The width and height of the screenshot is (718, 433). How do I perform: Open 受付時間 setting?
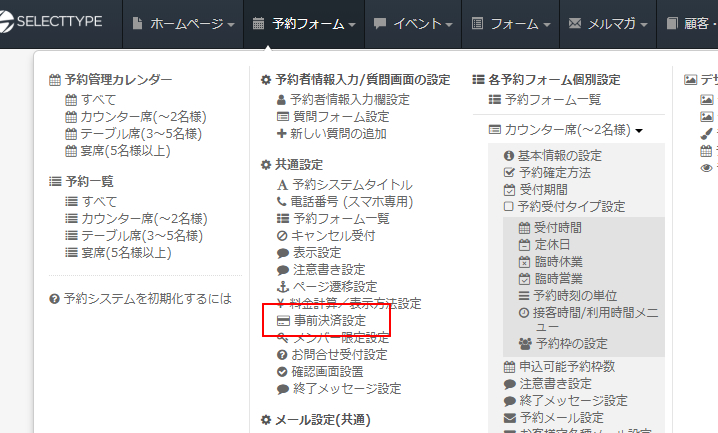tap(550, 227)
